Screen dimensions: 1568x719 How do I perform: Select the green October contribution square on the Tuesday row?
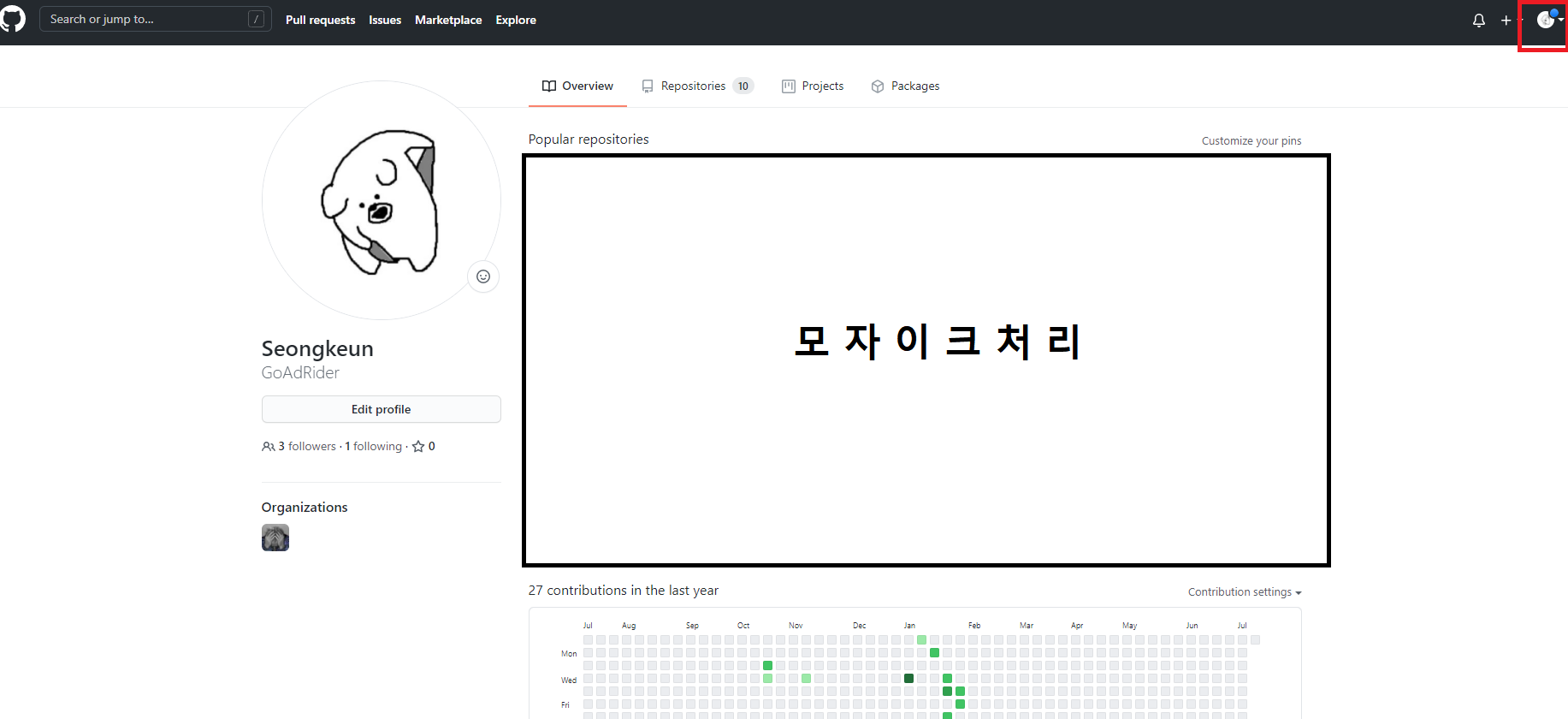(x=767, y=665)
